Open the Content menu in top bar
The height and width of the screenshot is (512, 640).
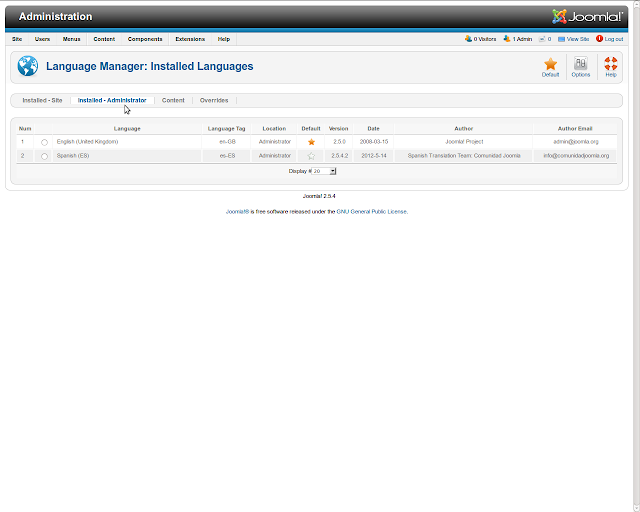[x=104, y=39]
